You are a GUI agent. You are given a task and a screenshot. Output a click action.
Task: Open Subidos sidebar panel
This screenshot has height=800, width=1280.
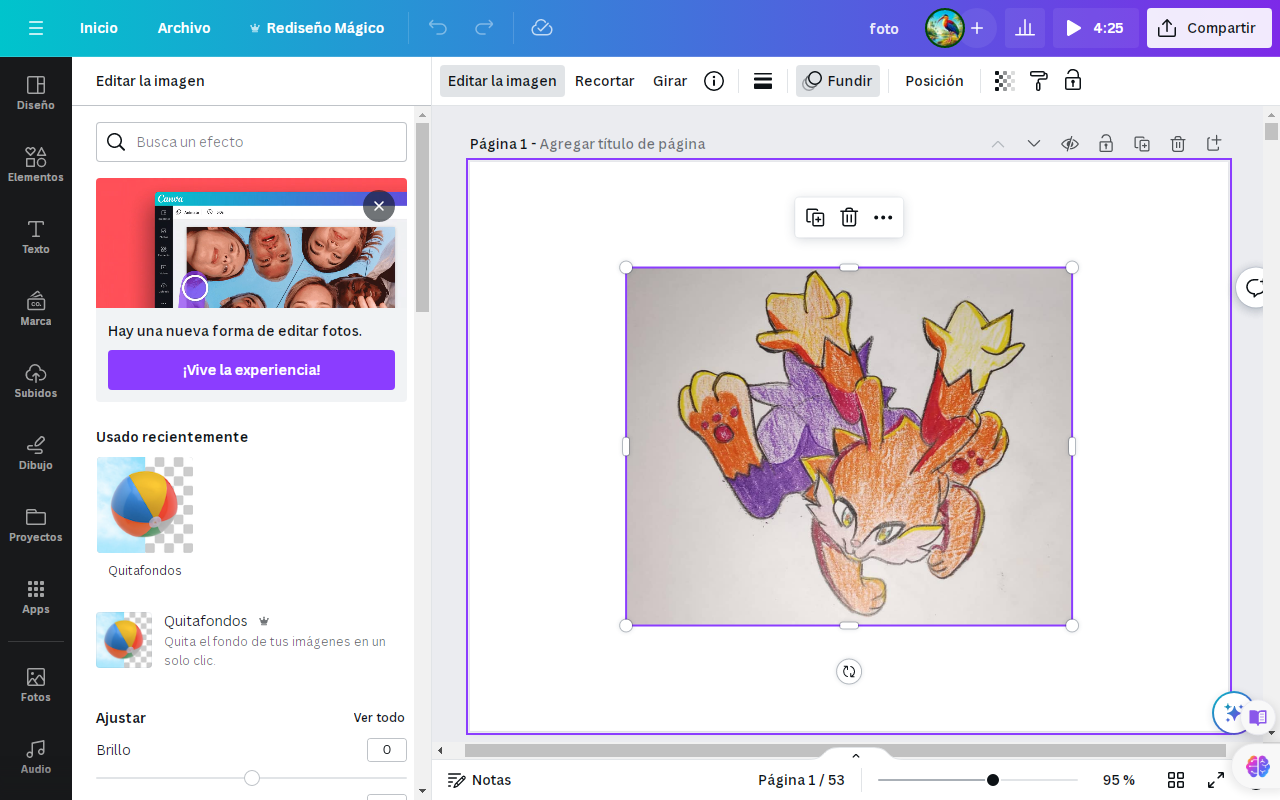(36, 380)
